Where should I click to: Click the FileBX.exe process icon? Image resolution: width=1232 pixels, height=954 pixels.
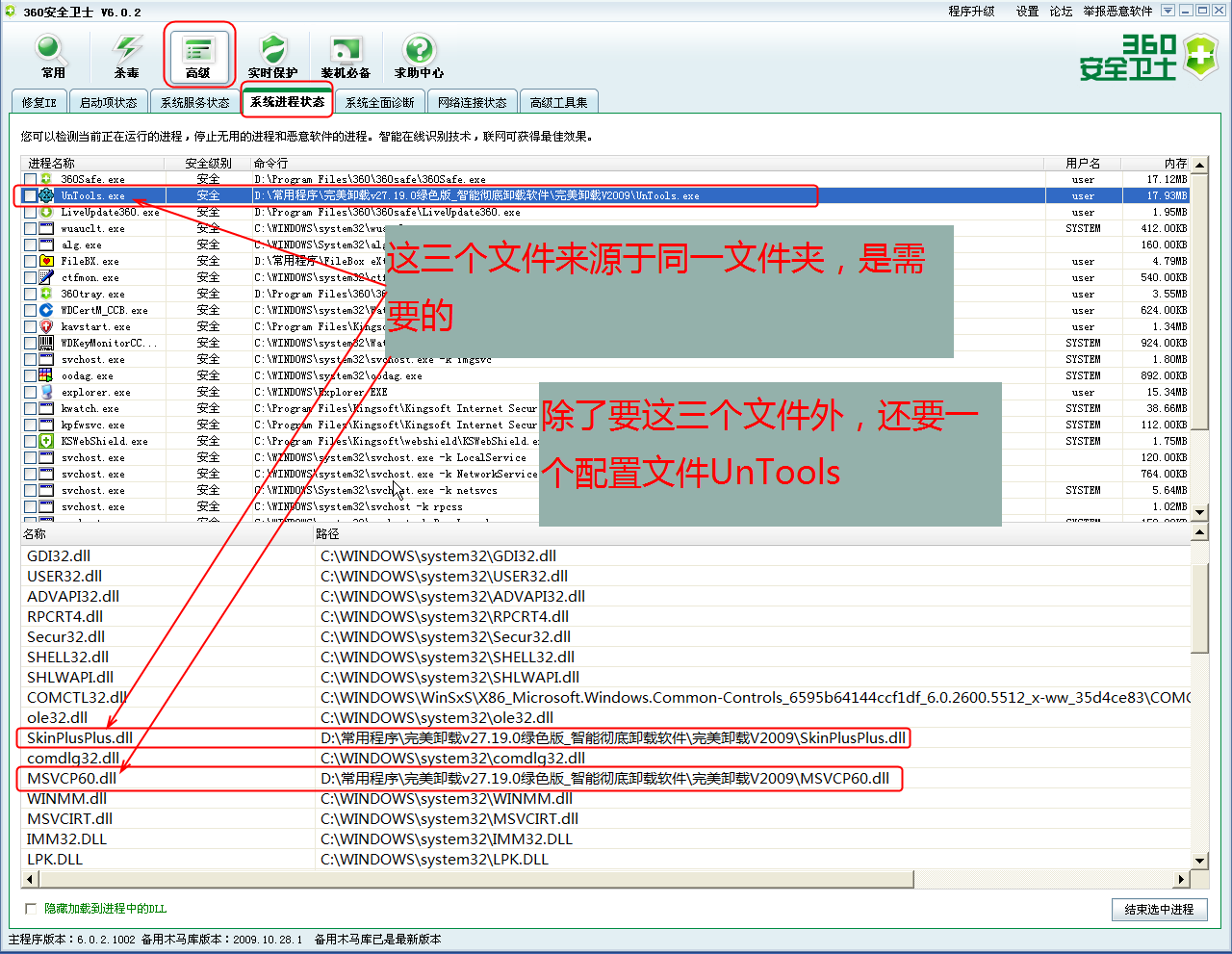point(46,261)
